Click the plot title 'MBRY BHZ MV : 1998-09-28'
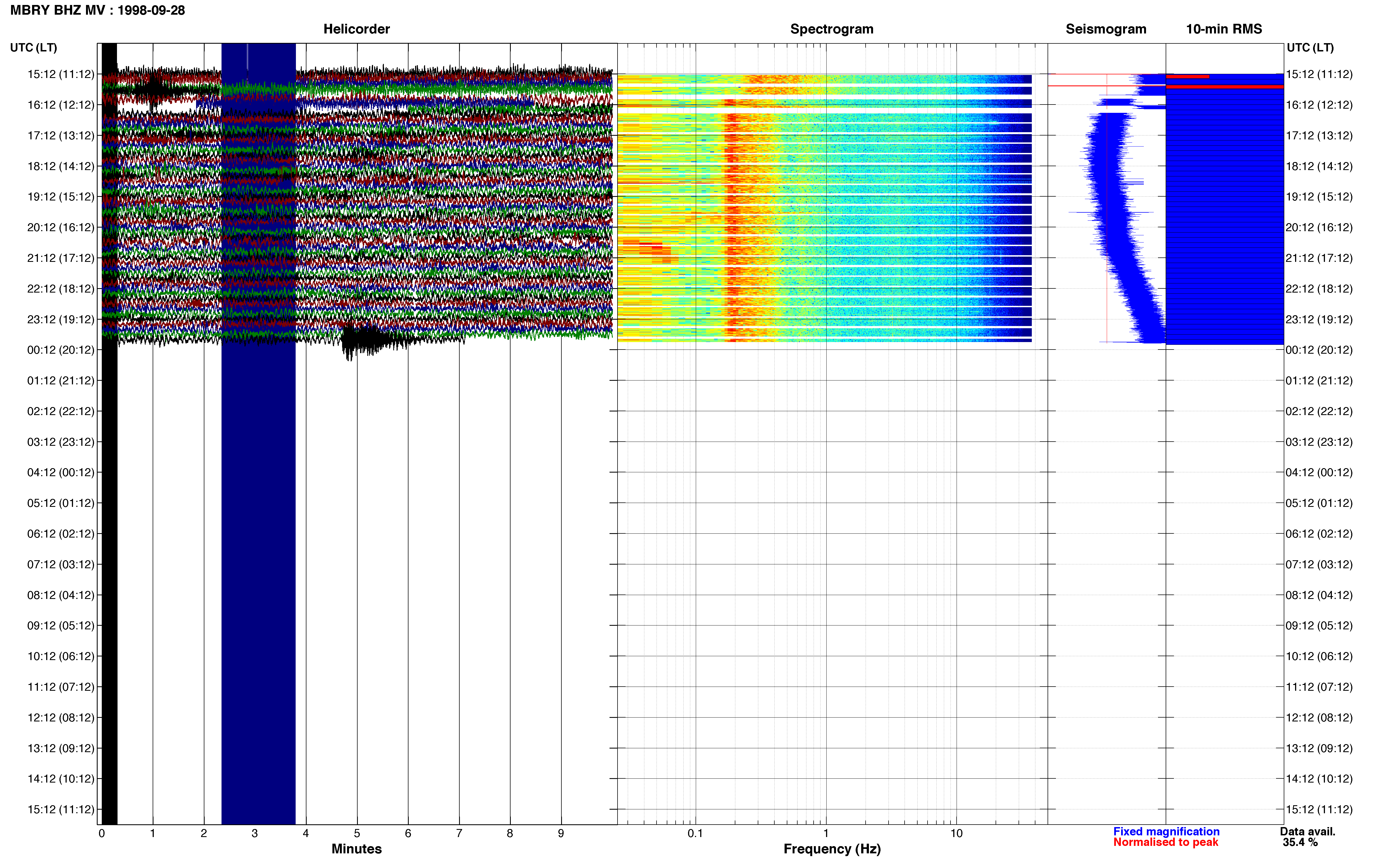The width and height of the screenshot is (1388, 868). (x=98, y=10)
